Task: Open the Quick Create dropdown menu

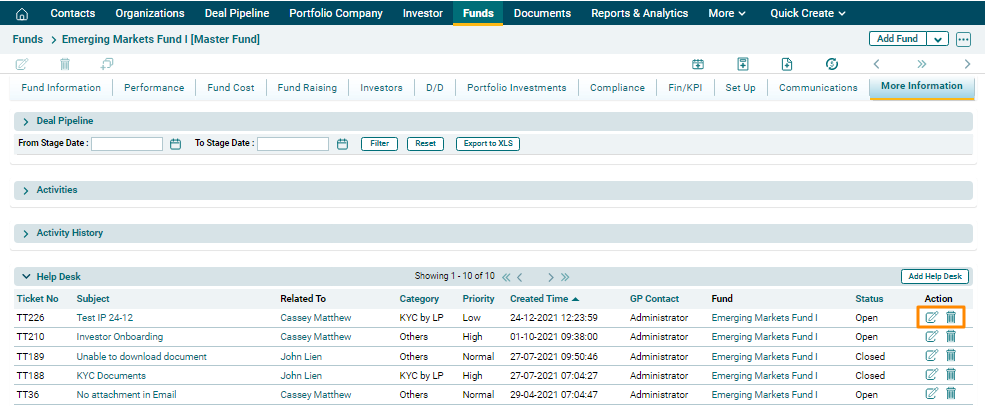Action: pos(808,13)
